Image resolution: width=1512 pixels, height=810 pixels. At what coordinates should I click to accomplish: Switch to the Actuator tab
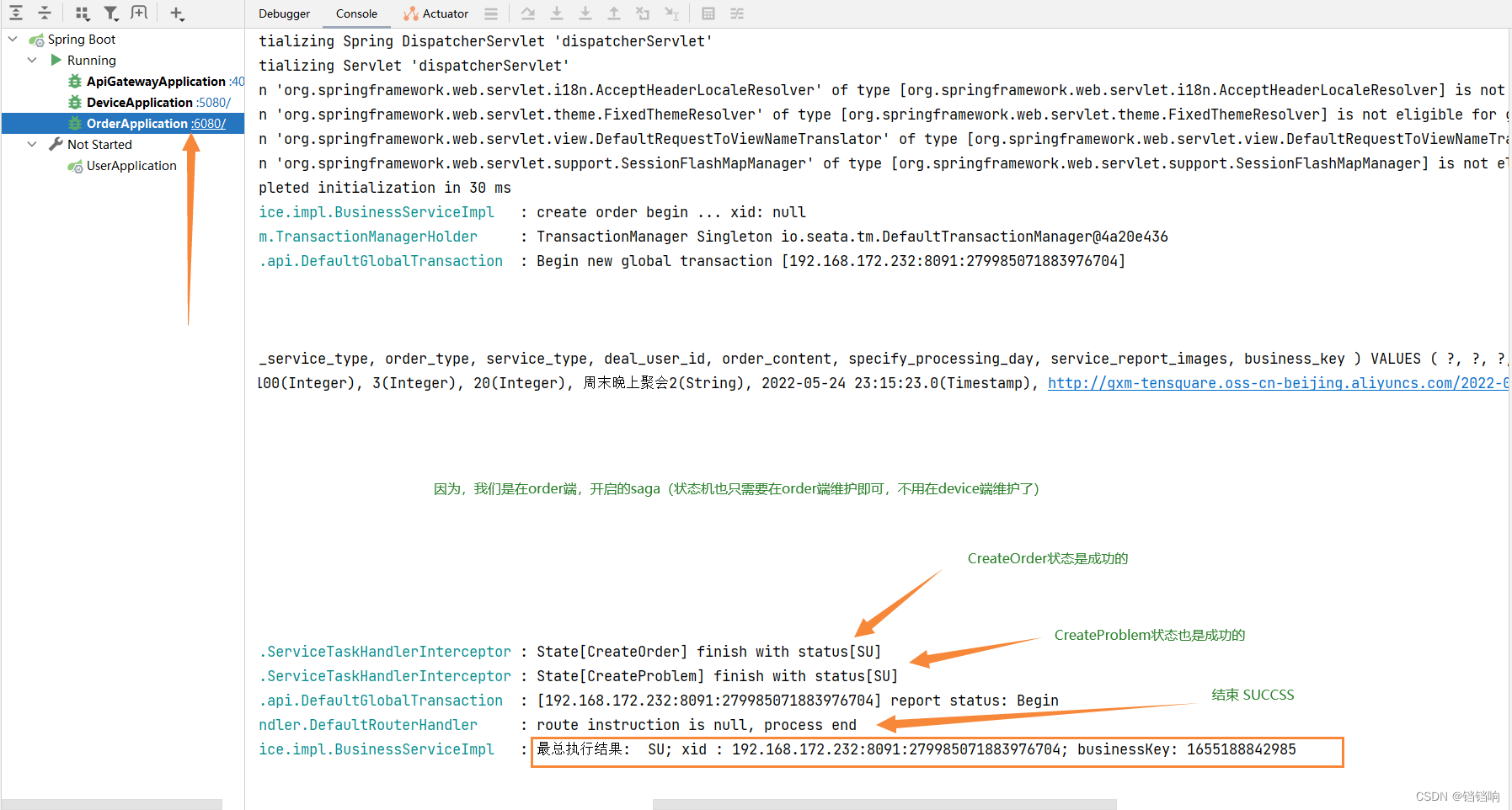click(x=435, y=13)
